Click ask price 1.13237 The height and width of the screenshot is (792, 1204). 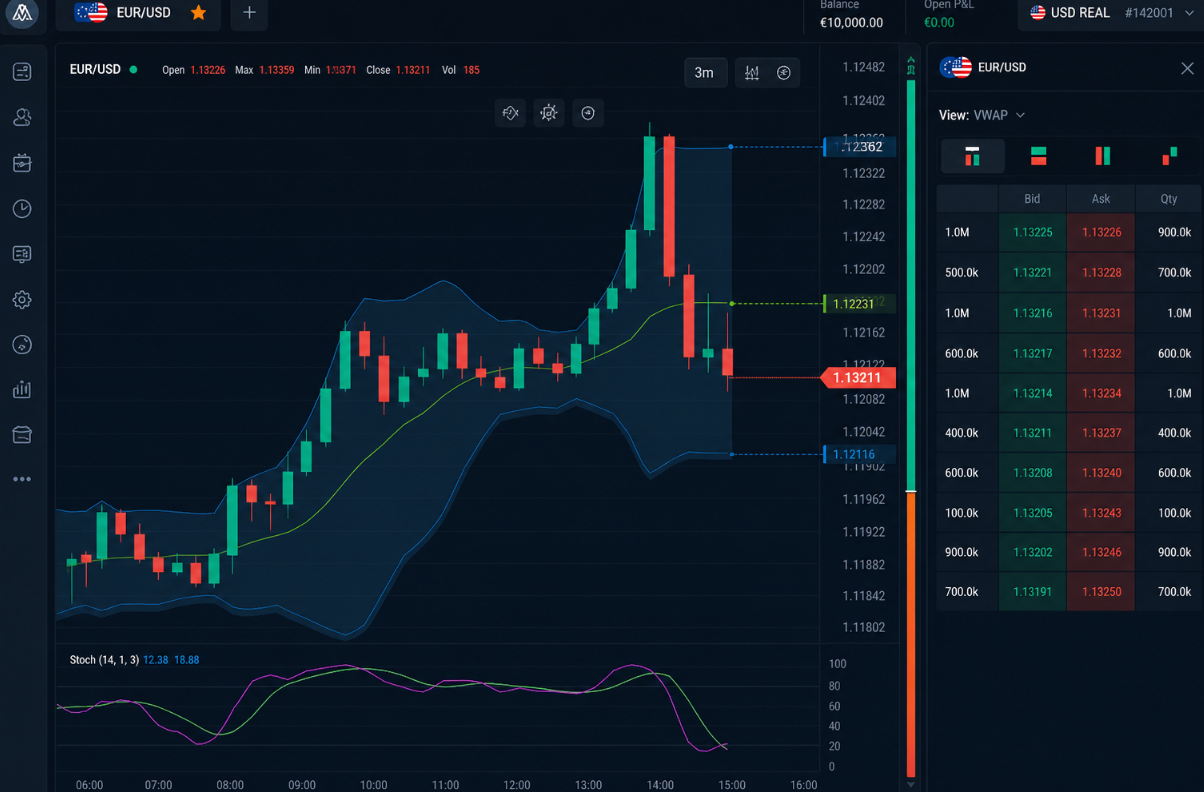(1101, 433)
